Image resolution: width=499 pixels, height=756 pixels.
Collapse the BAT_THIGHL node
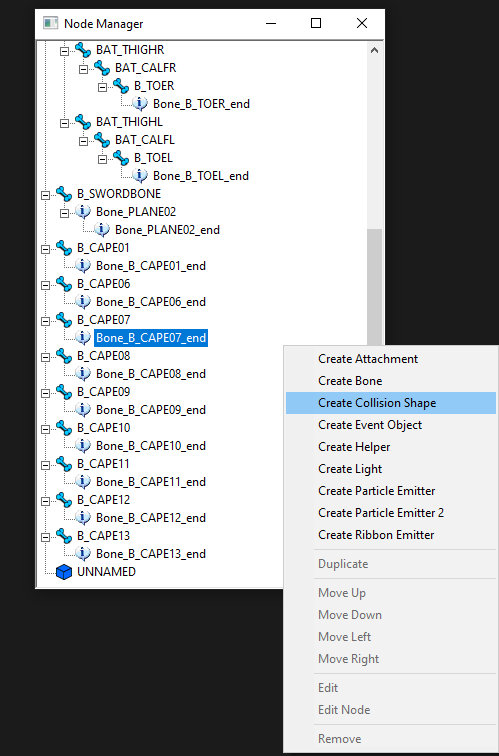[64, 123]
